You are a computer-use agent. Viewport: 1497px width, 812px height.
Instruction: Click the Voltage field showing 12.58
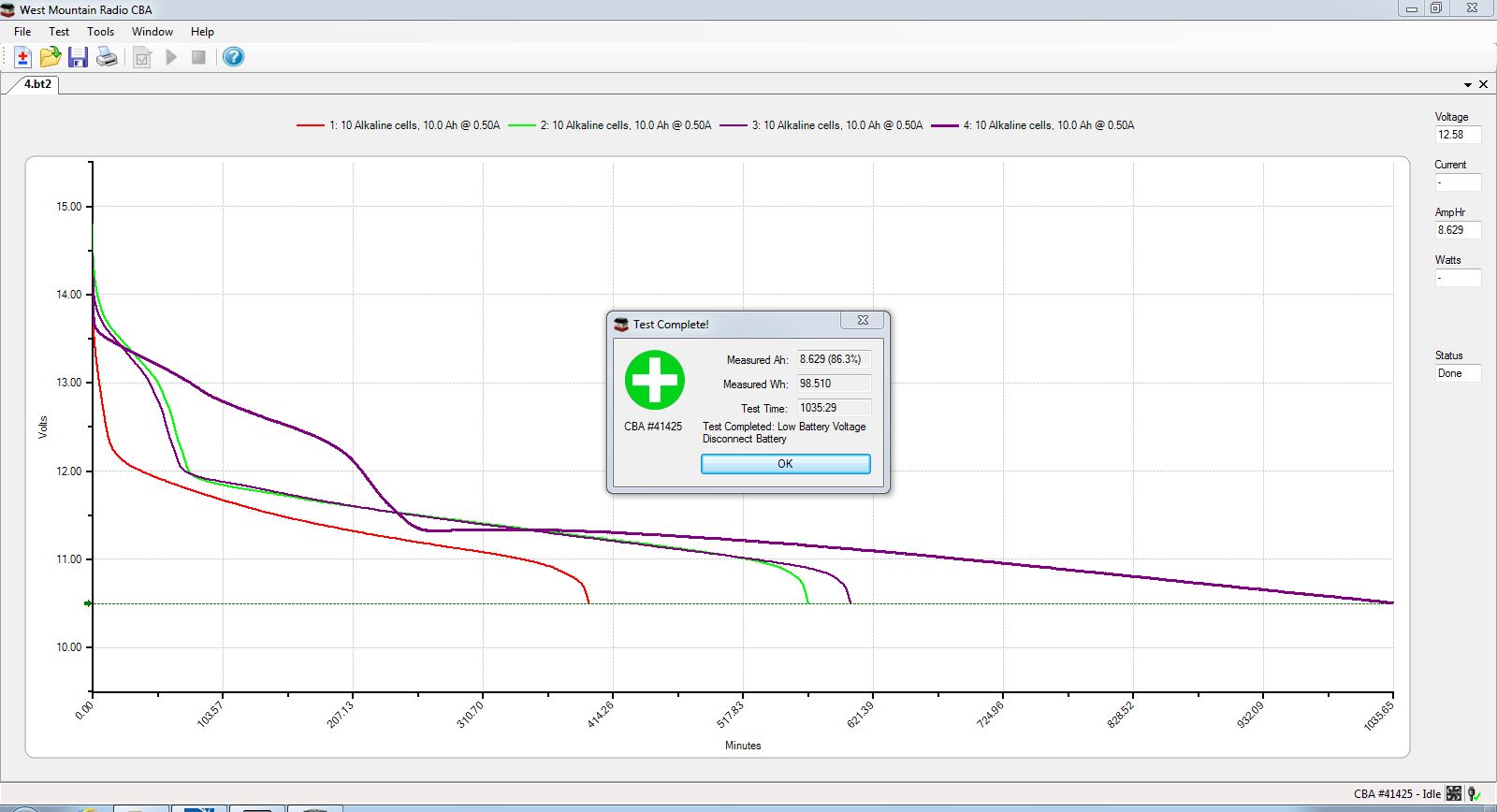(1459, 135)
